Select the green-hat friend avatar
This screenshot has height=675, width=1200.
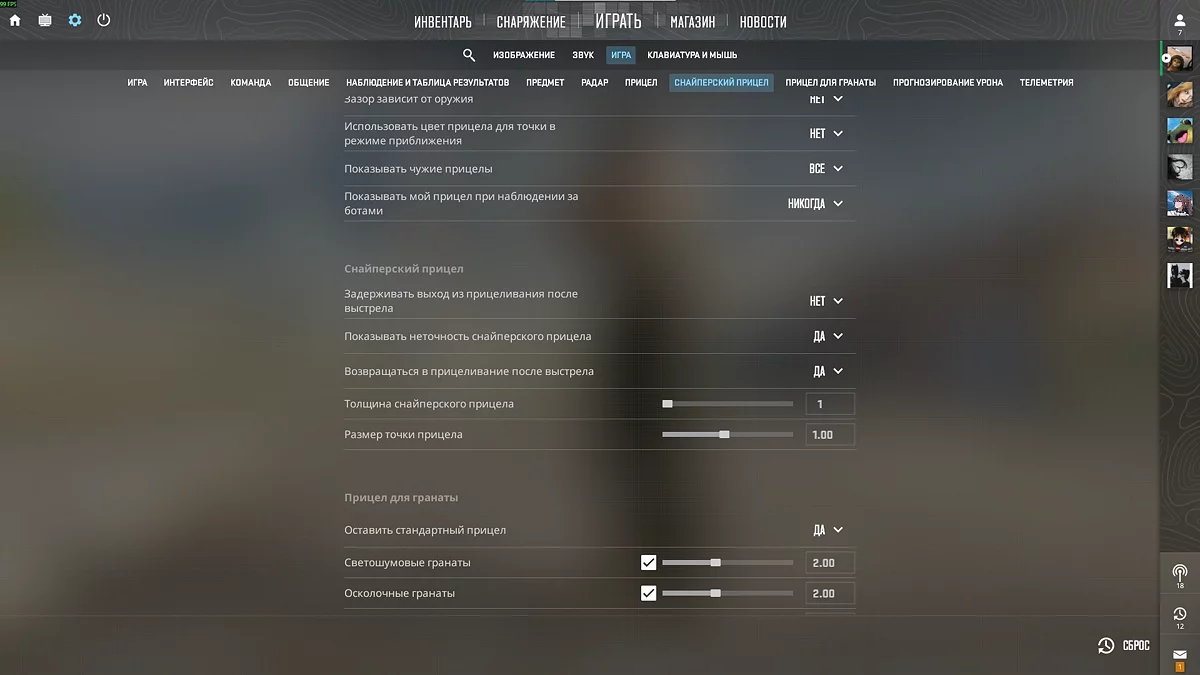point(1180,131)
